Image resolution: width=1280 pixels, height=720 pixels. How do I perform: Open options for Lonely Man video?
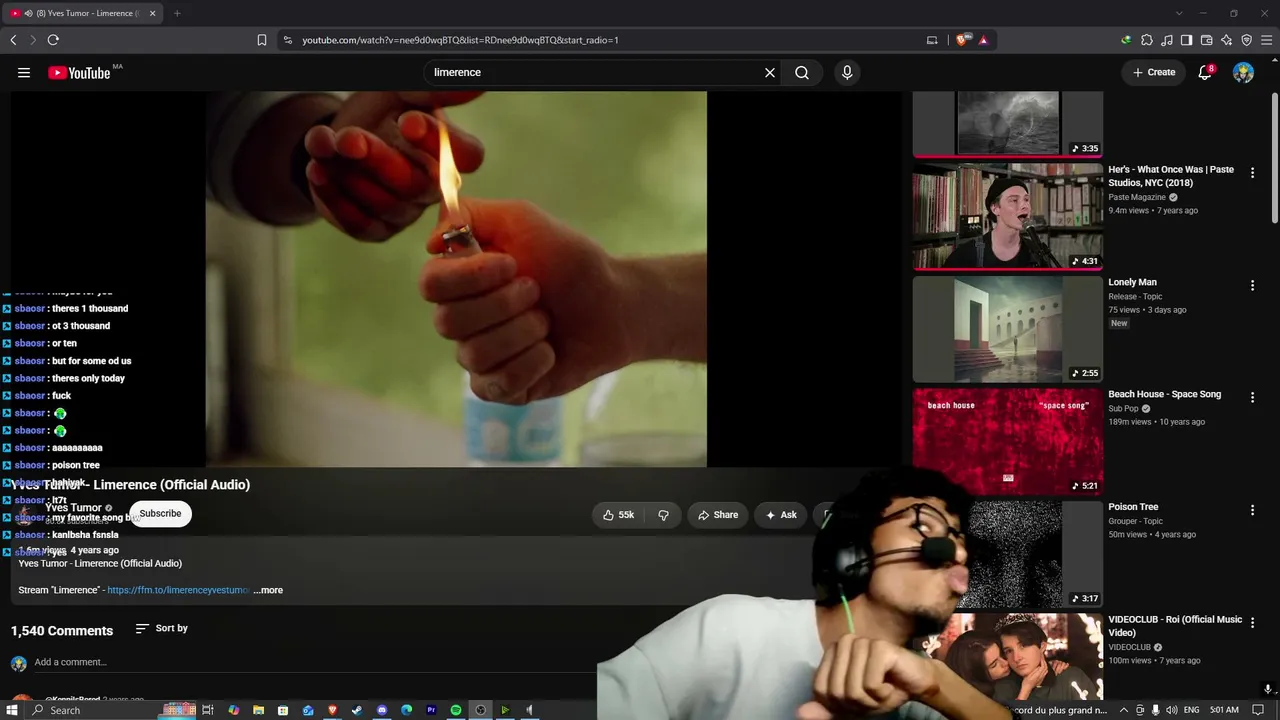(1252, 286)
